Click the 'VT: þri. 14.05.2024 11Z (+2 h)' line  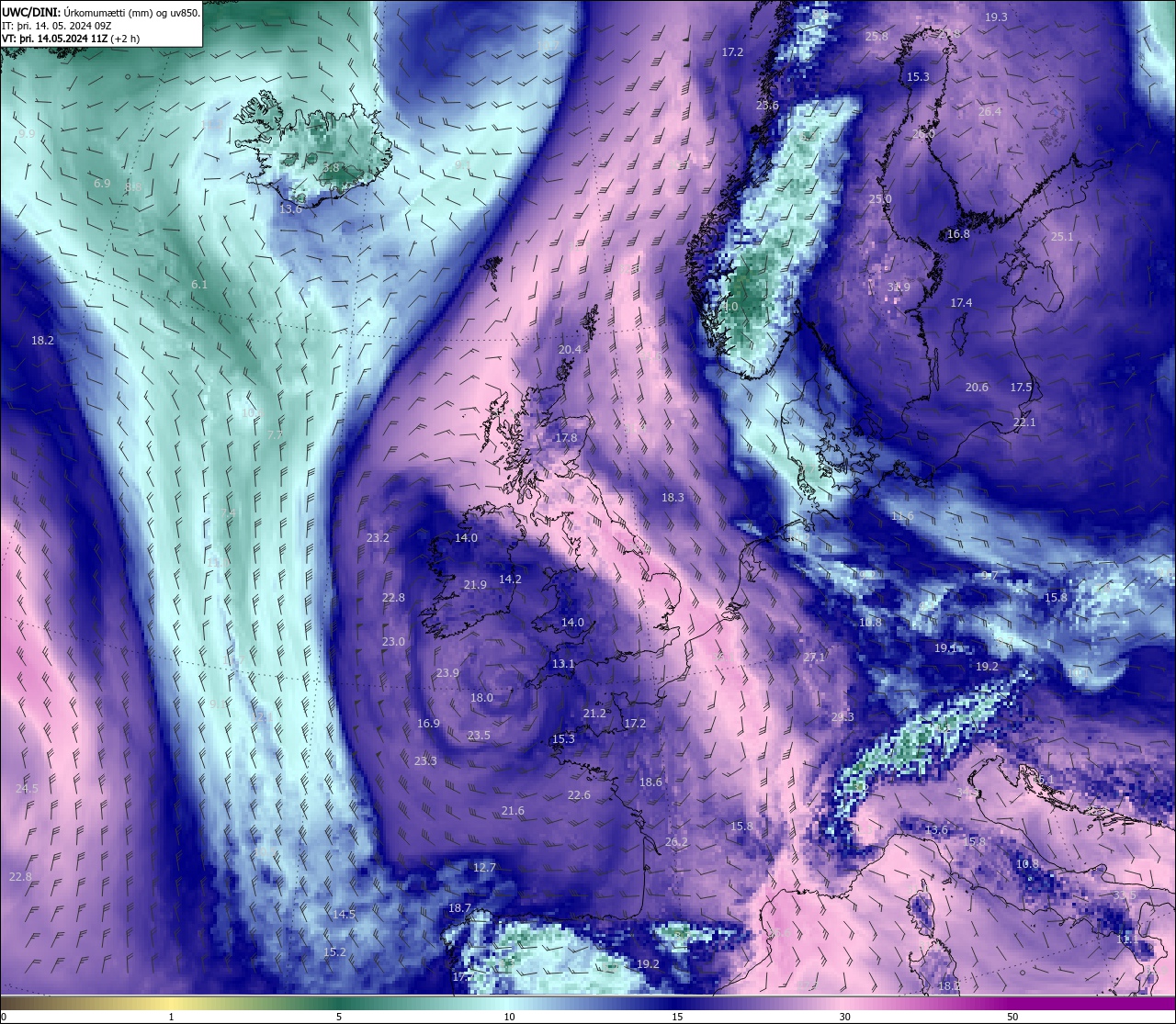71,39
